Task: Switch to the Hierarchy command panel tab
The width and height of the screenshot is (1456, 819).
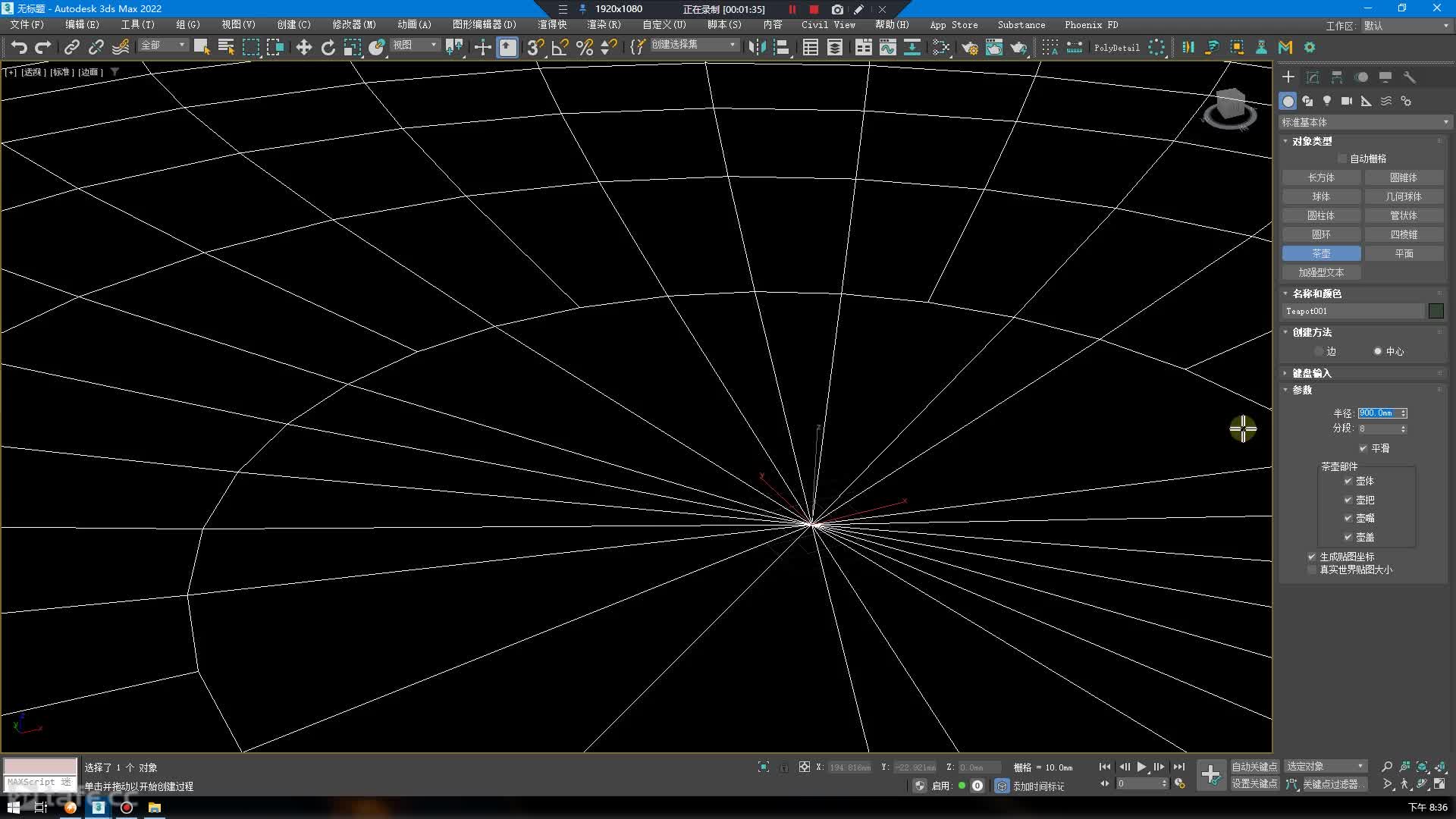Action: point(1337,77)
